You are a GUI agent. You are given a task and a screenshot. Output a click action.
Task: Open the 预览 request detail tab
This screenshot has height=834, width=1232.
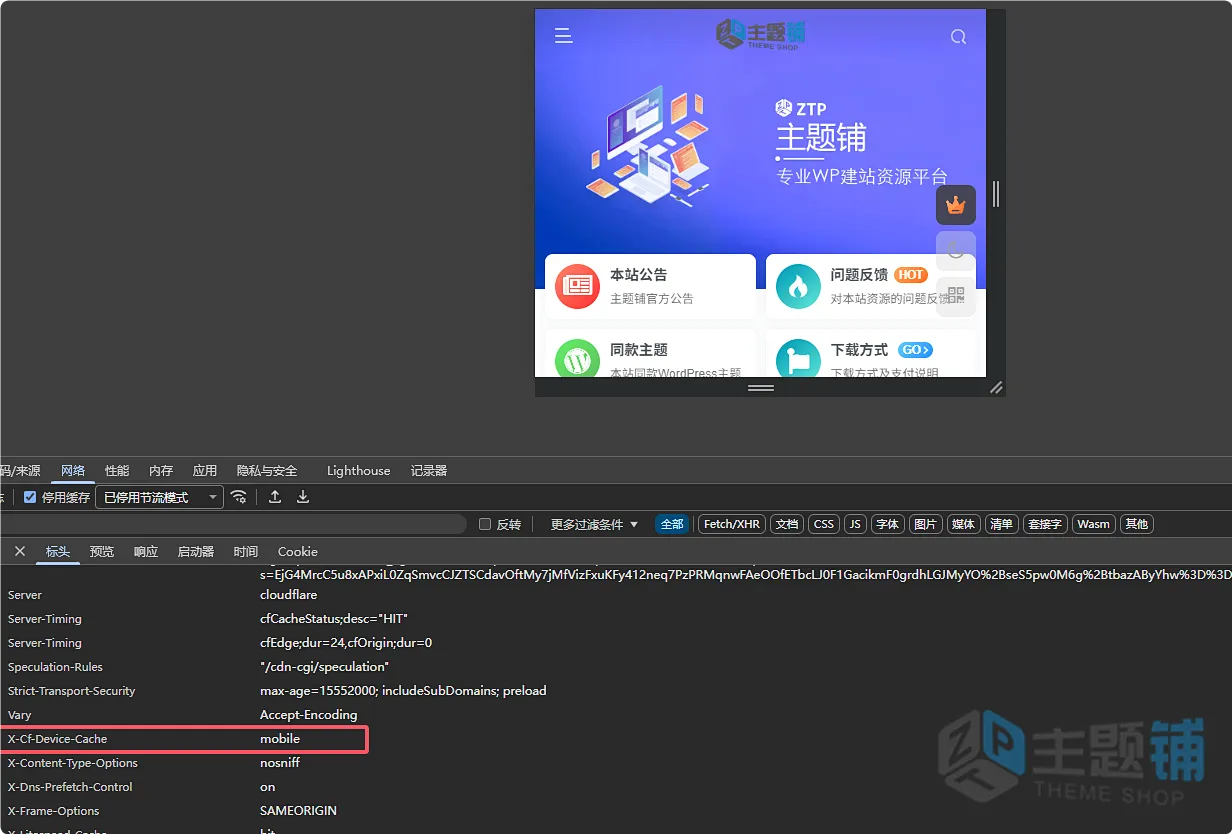[x=102, y=551]
